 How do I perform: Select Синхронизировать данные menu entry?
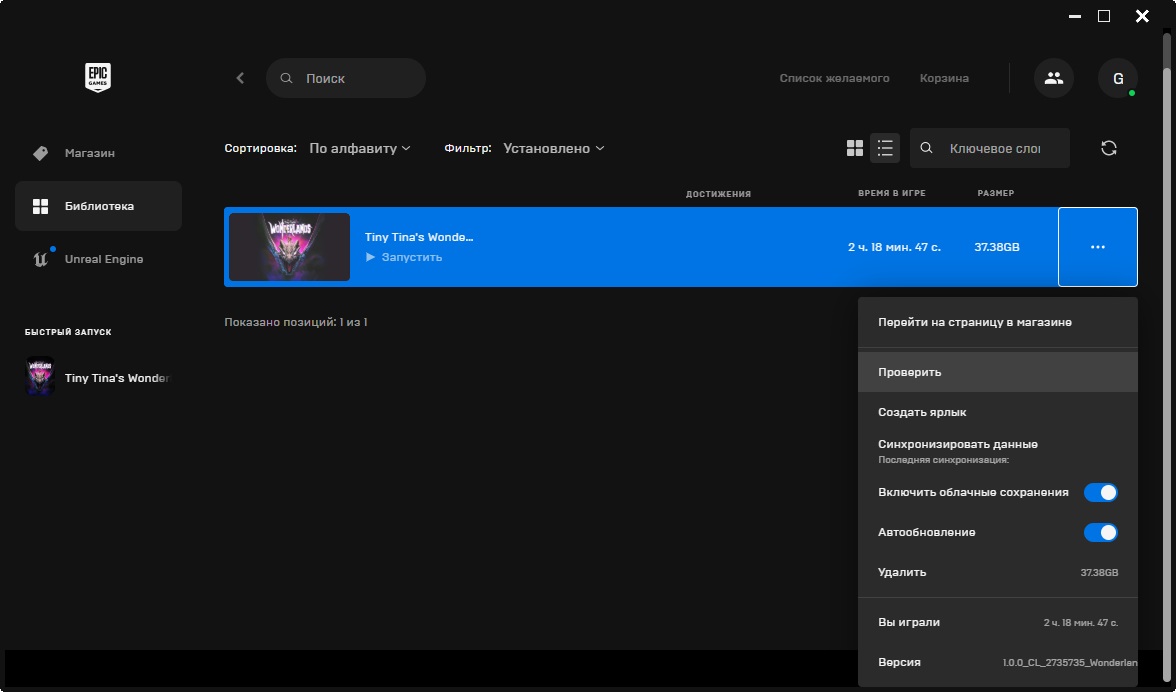point(998,451)
